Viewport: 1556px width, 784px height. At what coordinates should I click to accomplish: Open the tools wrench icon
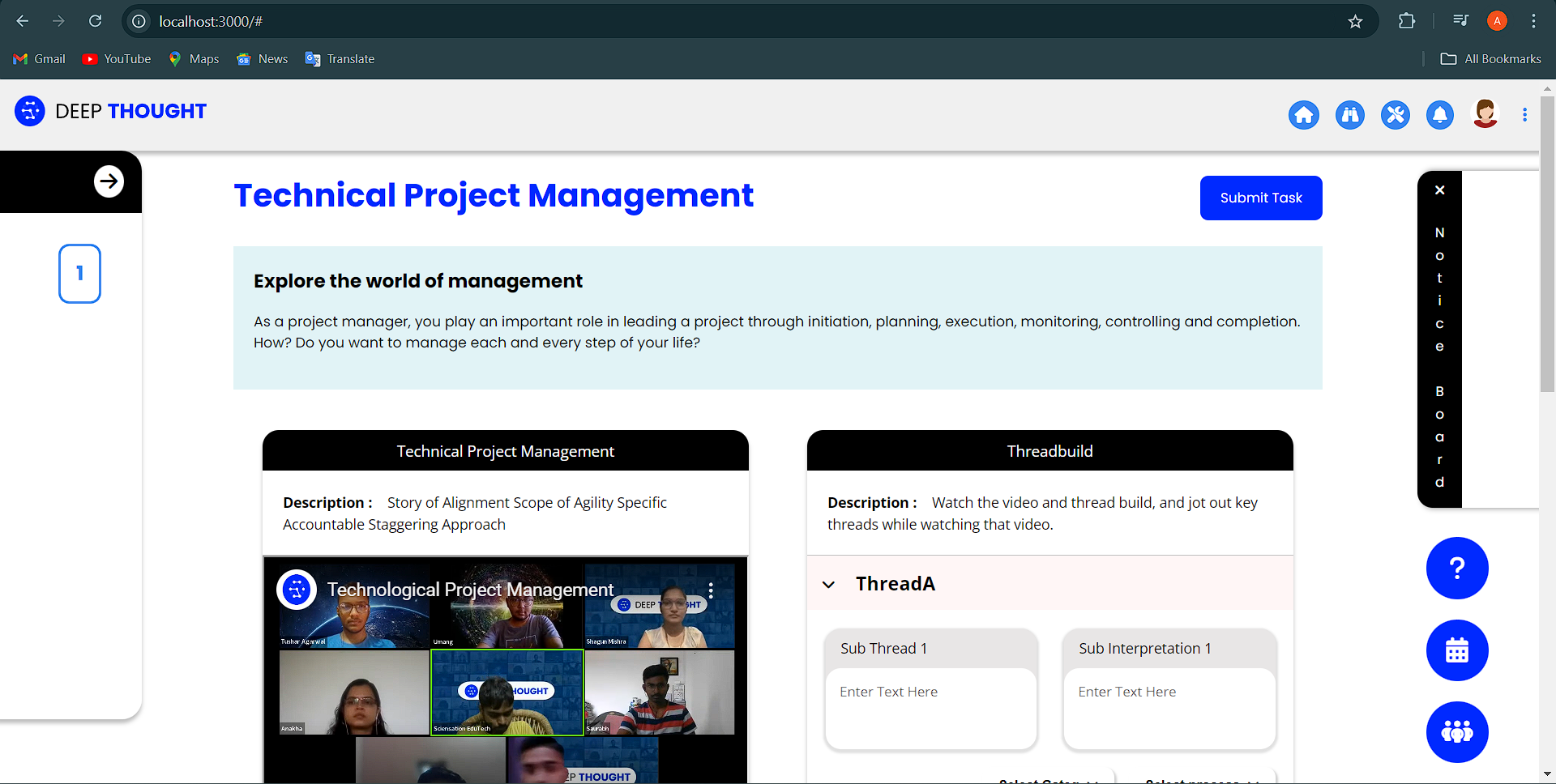(1396, 115)
